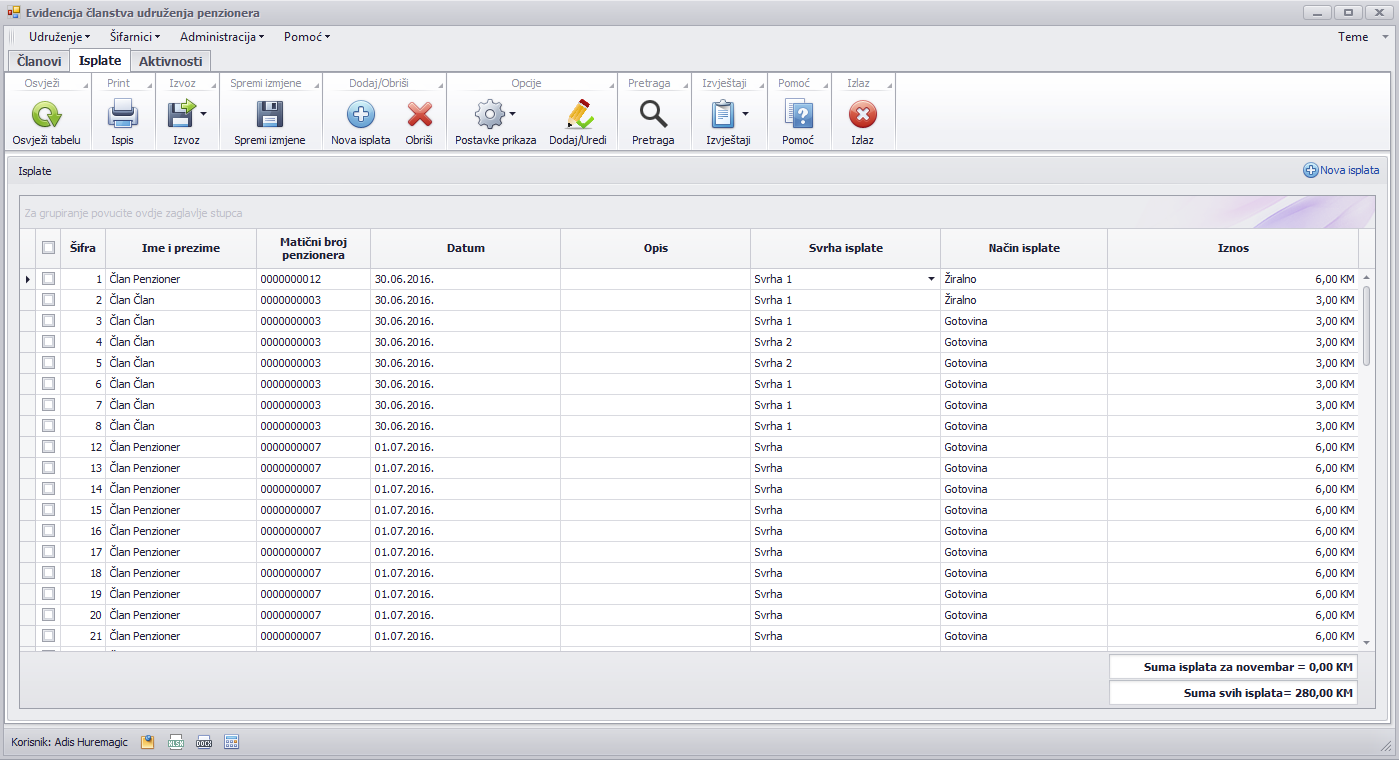Click the scrollbar down arrow of the table
Screen dimensions: 1399x760
coord(1367,643)
